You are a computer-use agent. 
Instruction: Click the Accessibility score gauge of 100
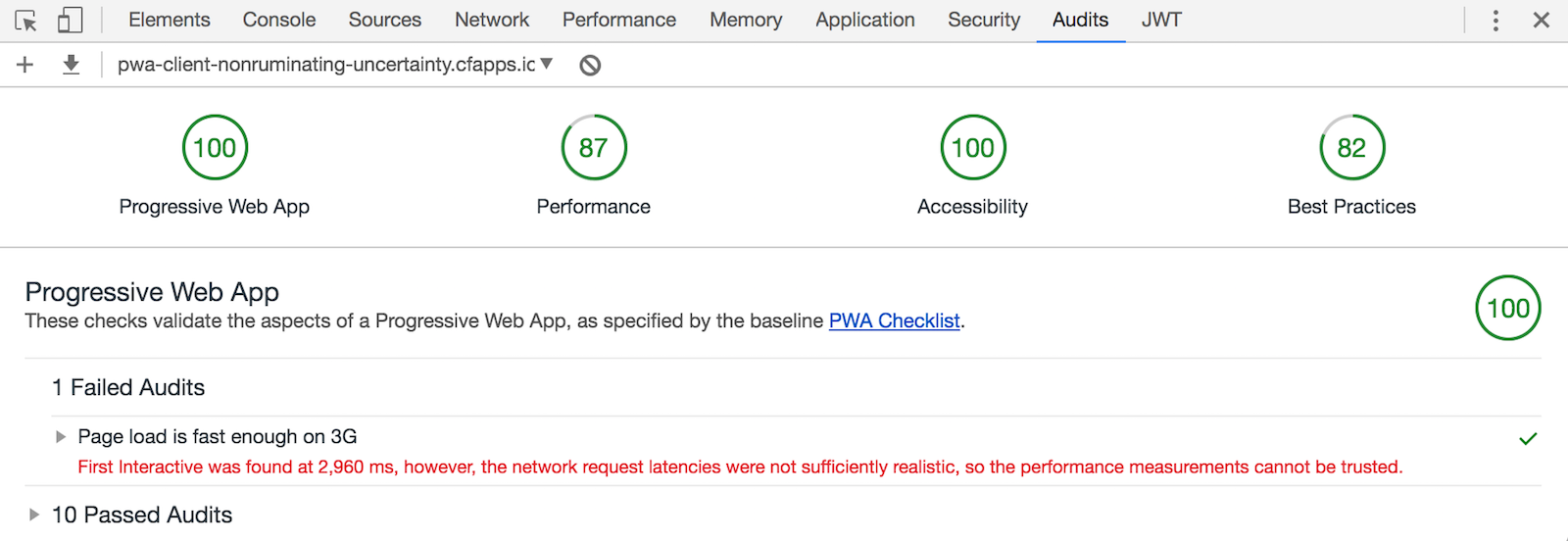pyautogui.click(x=973, y=148)
